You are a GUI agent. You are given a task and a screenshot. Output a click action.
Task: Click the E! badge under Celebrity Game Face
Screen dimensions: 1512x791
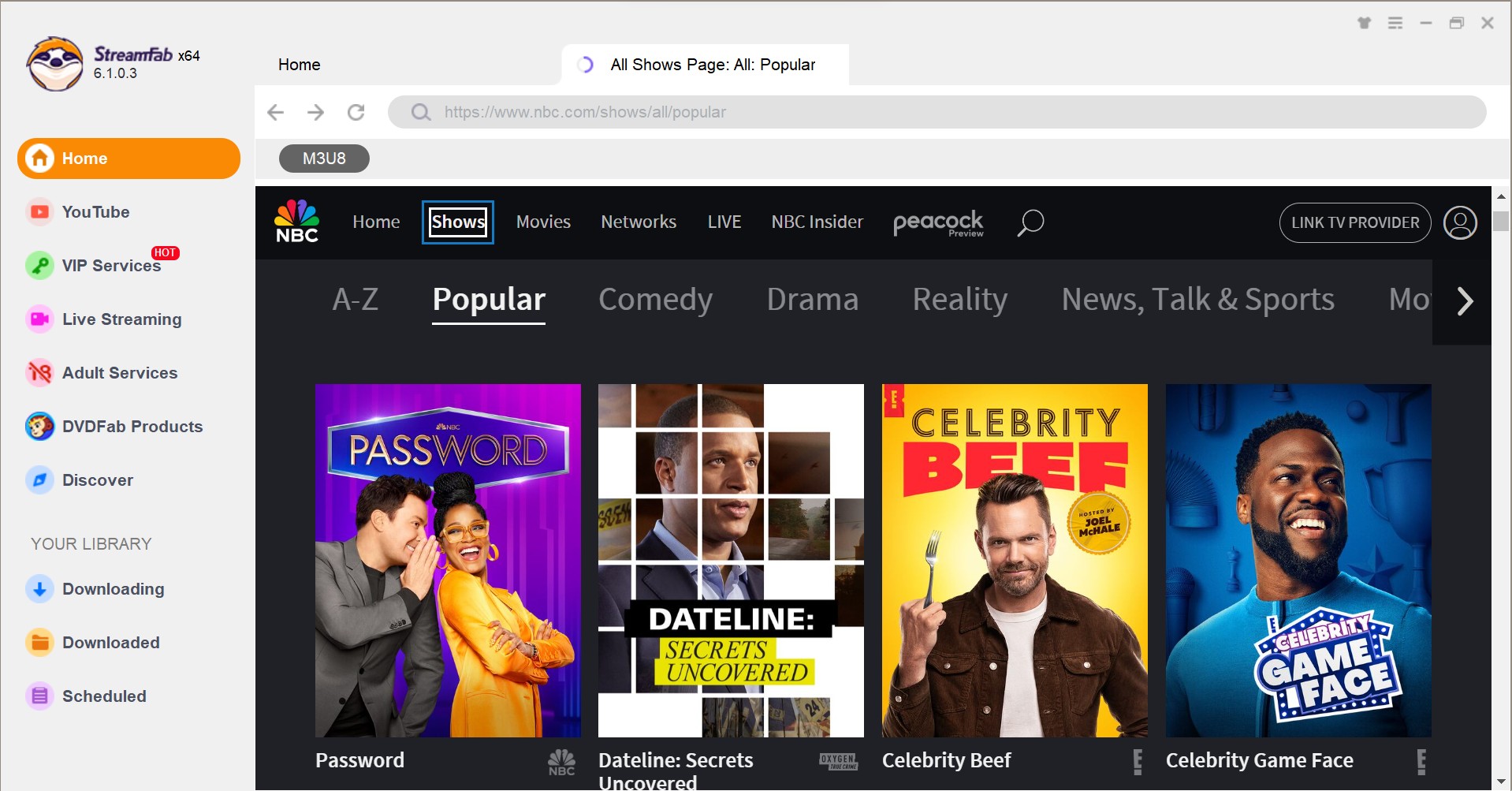tap(1421, 762)
